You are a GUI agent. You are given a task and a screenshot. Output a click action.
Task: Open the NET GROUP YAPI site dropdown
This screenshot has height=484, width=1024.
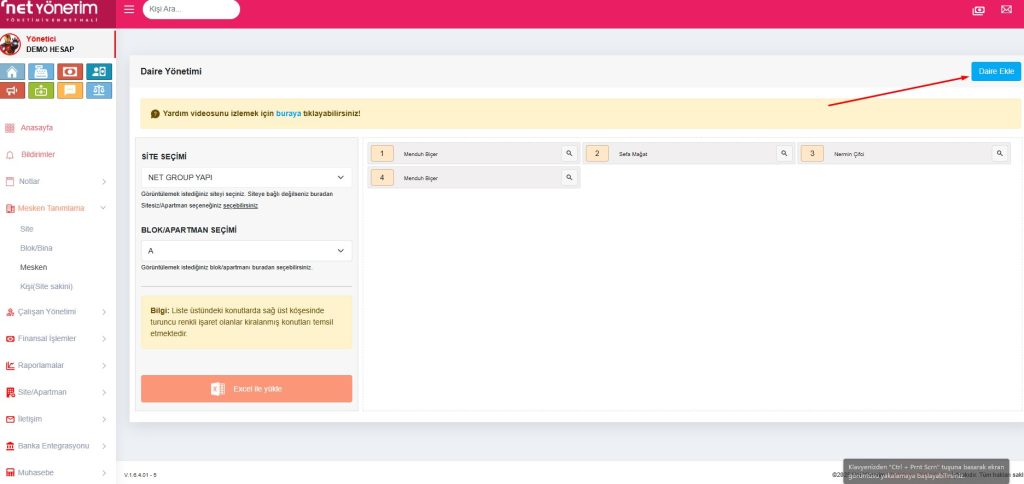244,177
